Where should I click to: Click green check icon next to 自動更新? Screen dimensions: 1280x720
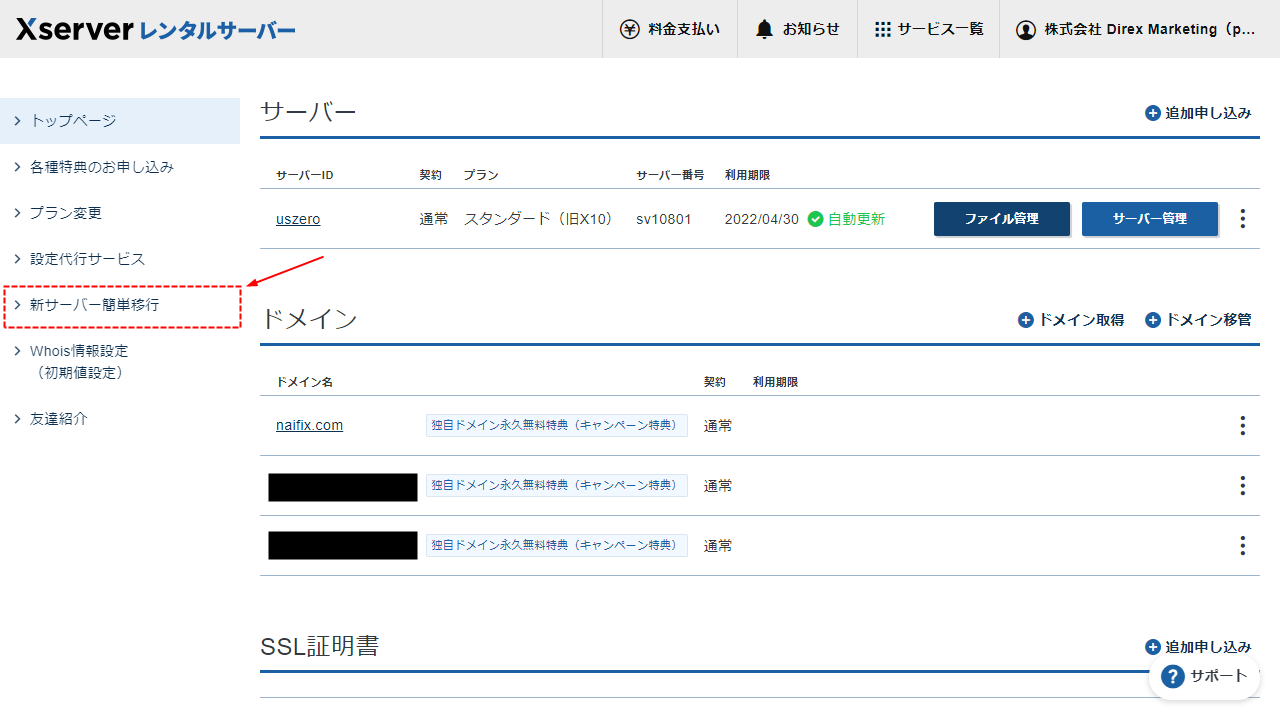[815, 219]
